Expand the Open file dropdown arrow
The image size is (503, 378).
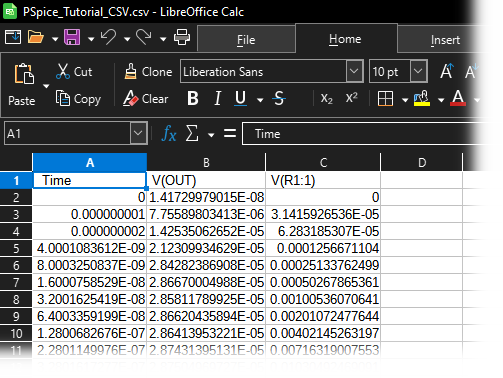[55, 39]
